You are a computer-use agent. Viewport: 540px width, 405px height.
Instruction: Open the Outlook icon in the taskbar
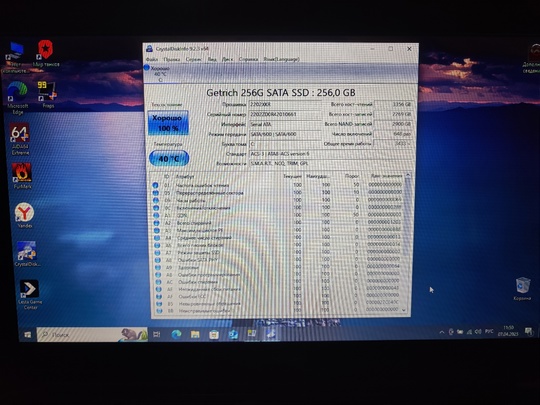(x=233, y=334)
